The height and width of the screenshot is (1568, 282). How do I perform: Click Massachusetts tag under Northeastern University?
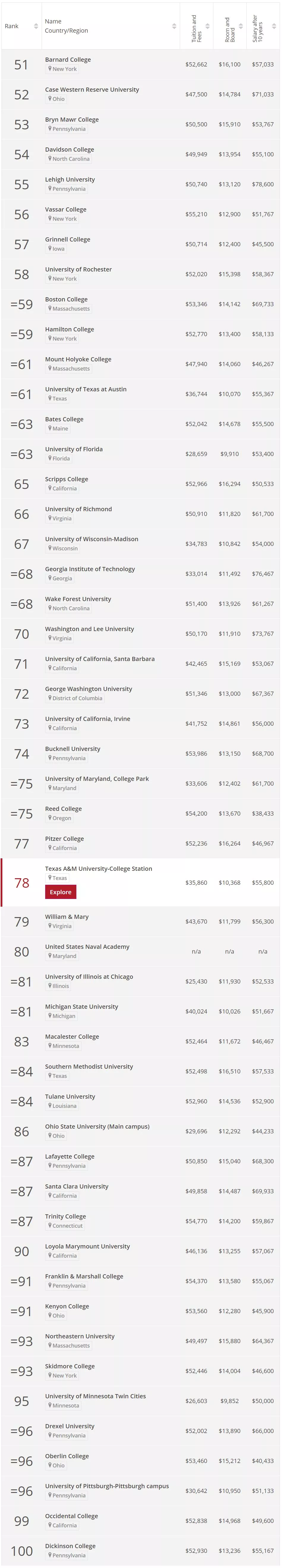click(x=71, y=1345)
